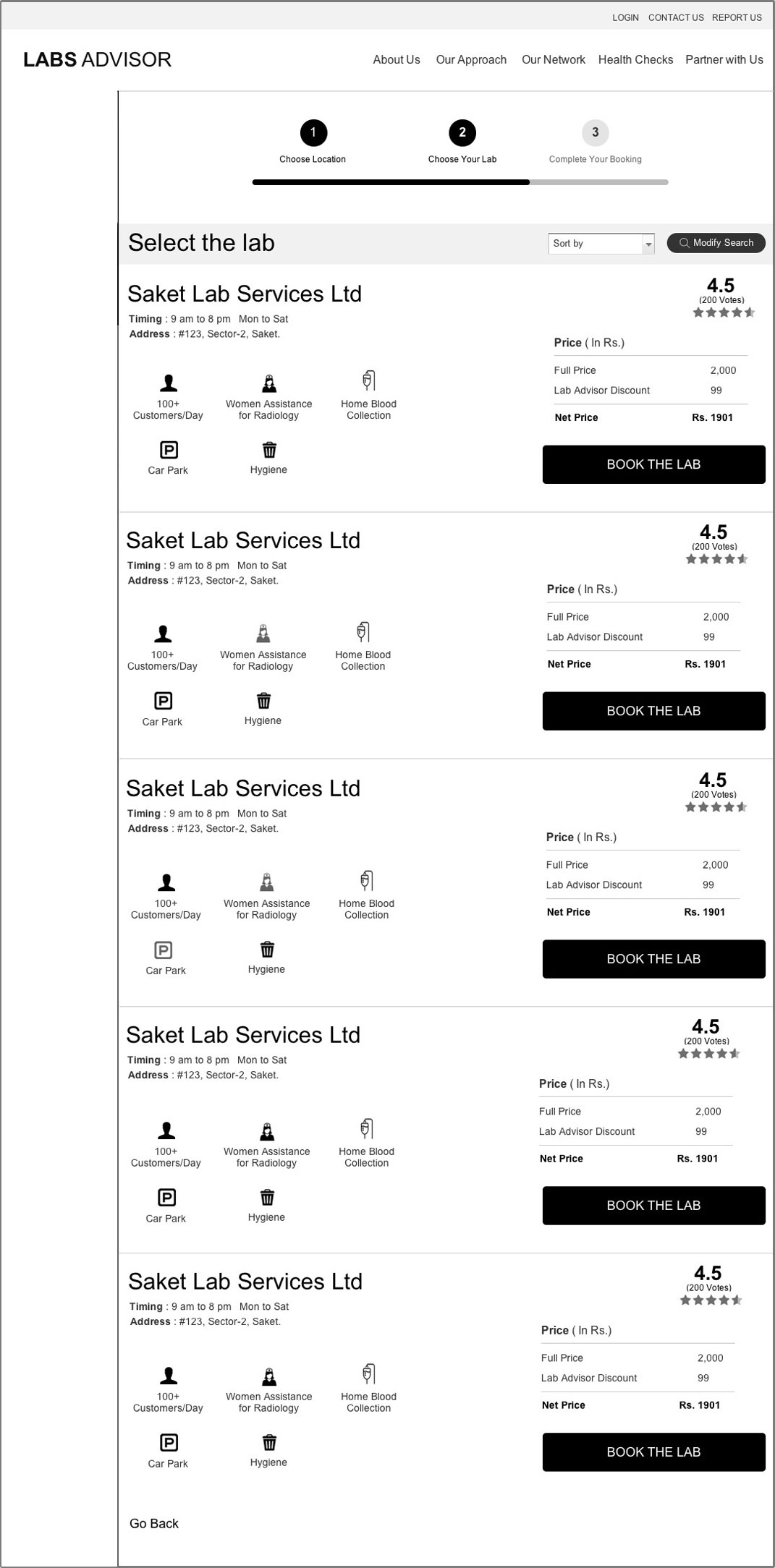
Task: Click Car Park icon in fourth lab listing
Action: click(166, 1197)
